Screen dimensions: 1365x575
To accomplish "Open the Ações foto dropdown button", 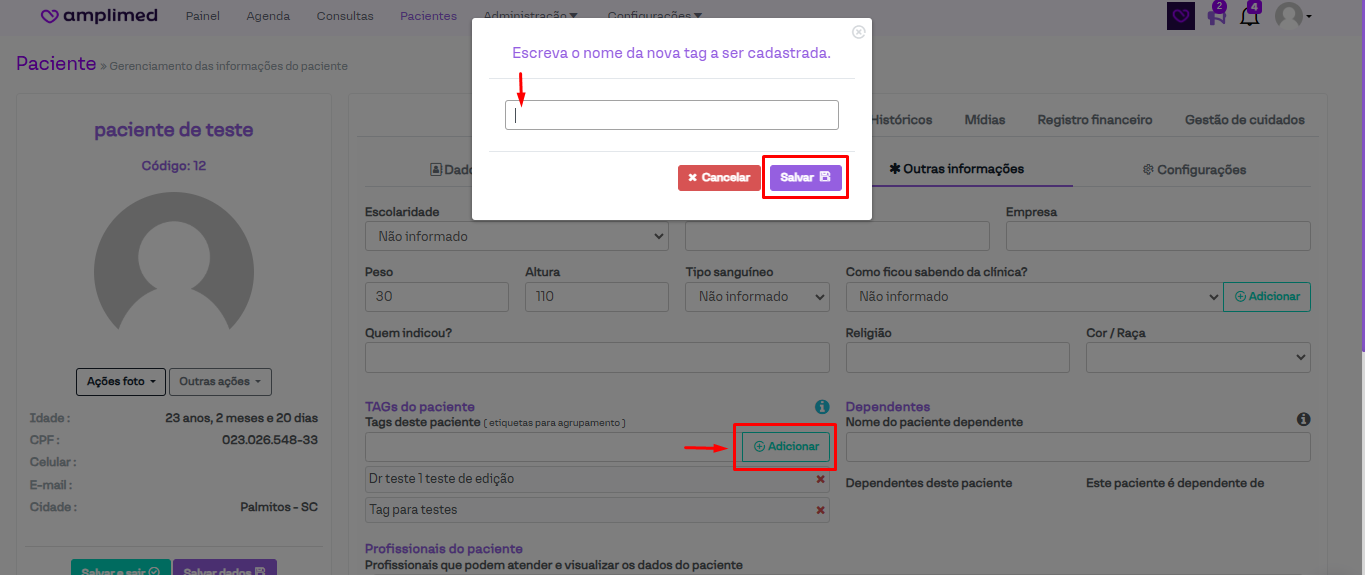I will click(120, 382).
